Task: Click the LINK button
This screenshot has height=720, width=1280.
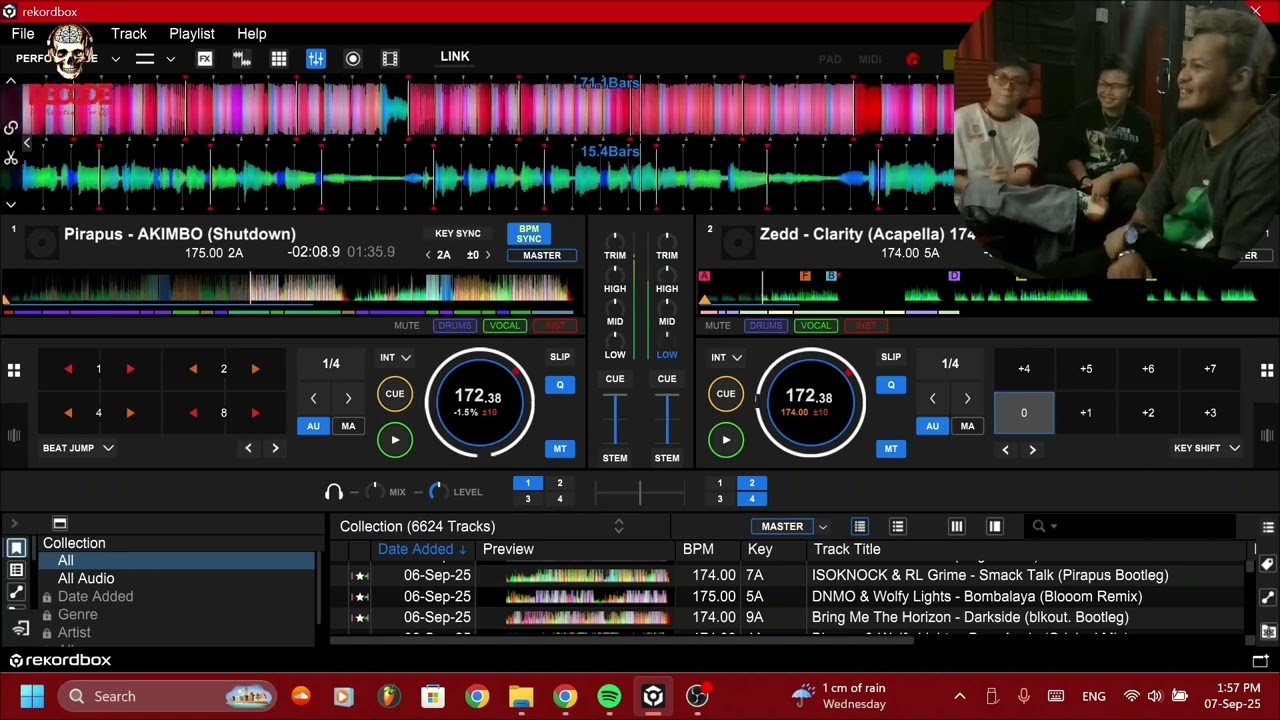Action: point(455,57)
